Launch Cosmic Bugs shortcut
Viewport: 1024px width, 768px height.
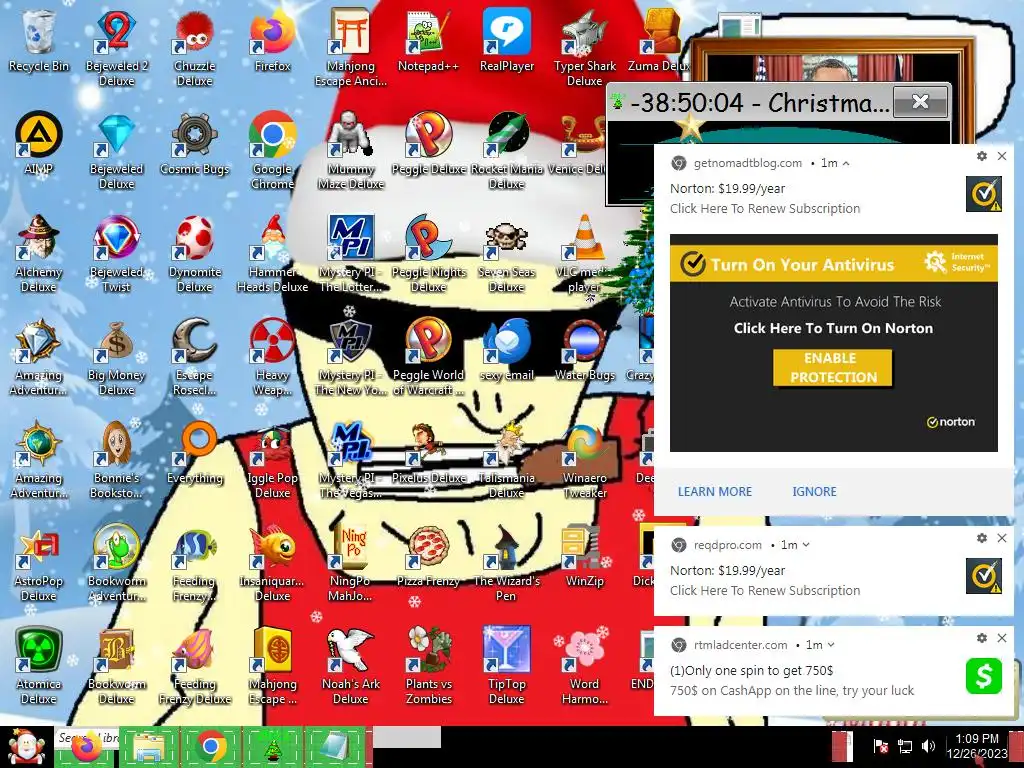pyautogui.click(x=195, y=144)
